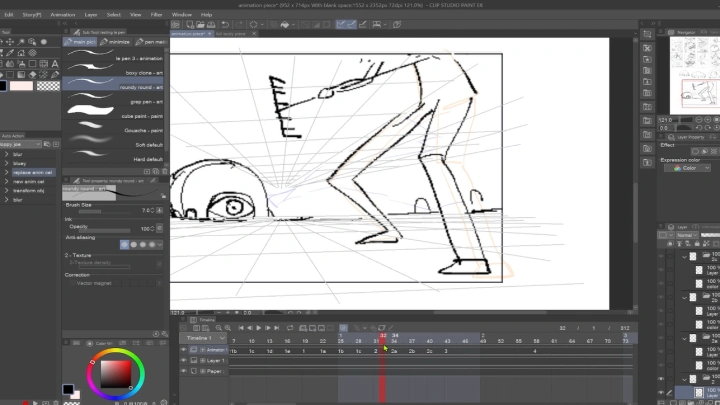
Task: Expand the 'new anim cel' auto action
Action: click(x=6, y=182)
